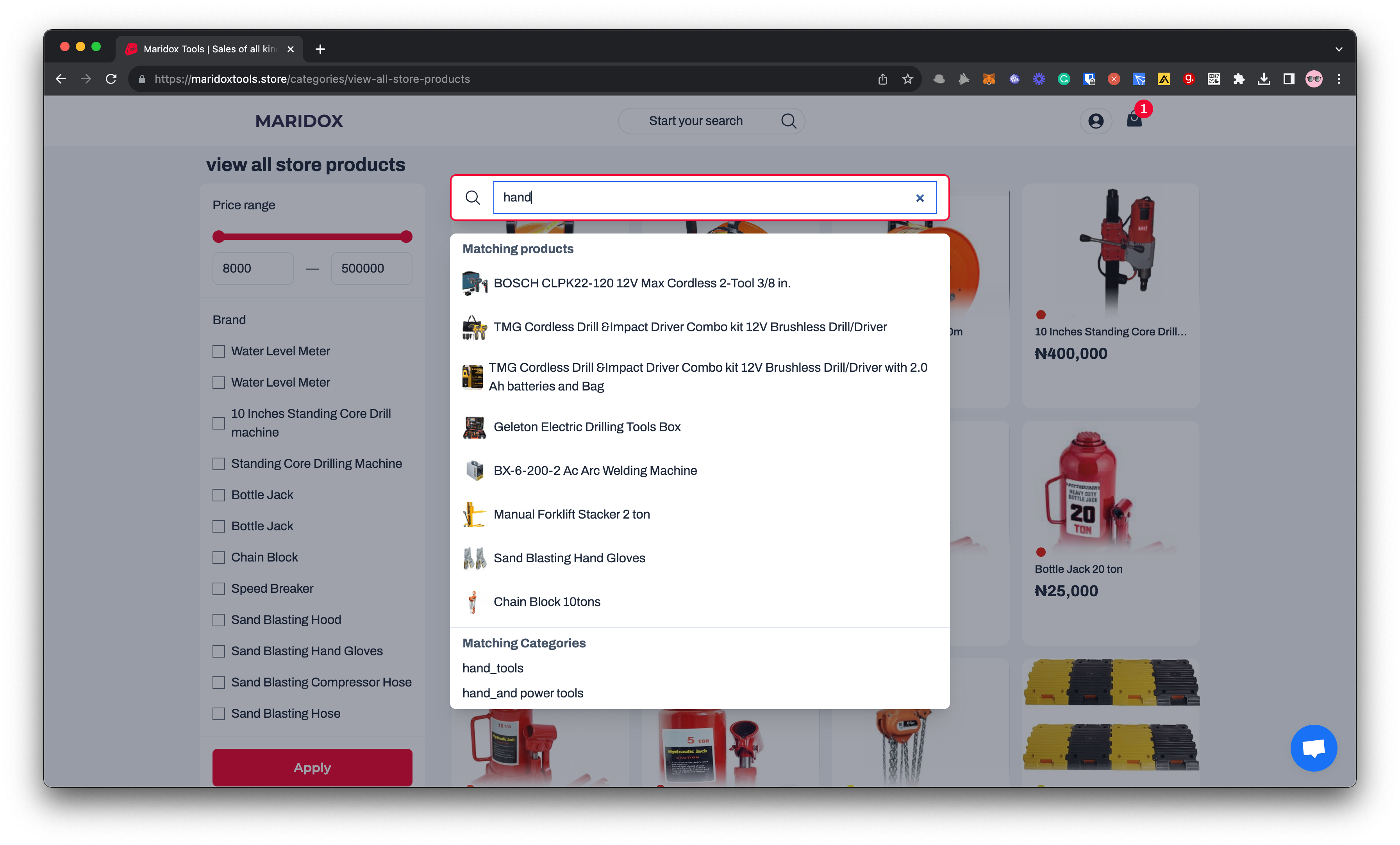1400x845 pixels.
Task: Reload the current page
Action: (x=111, y=79)
